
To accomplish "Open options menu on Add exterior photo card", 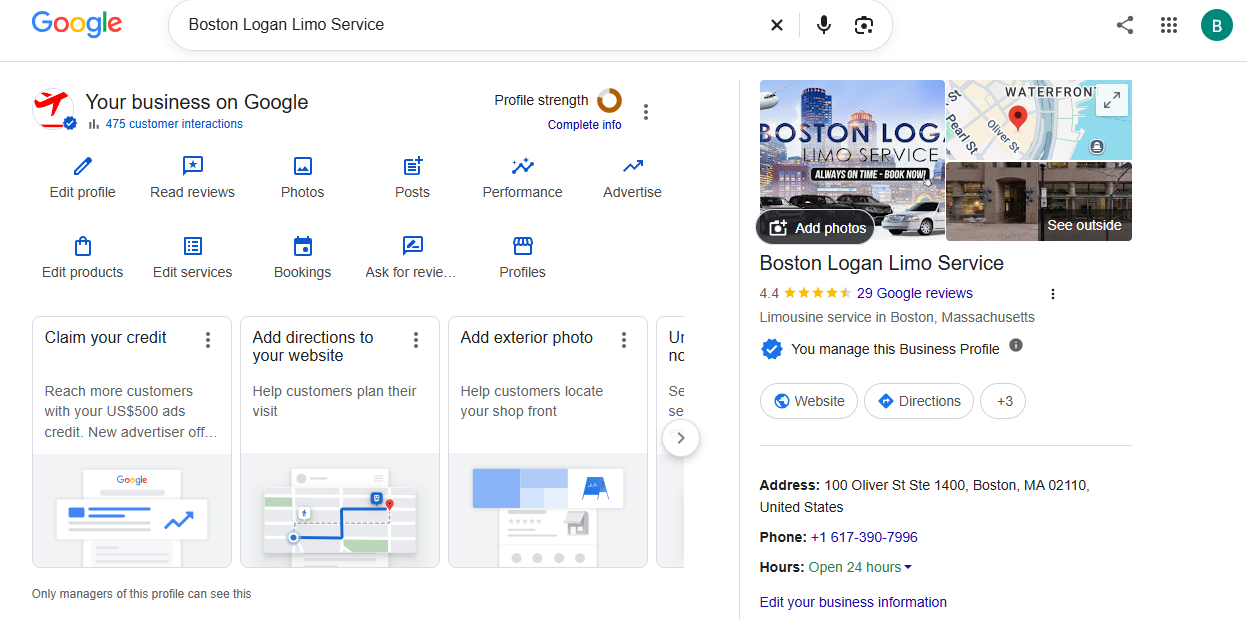I will pos(624,340).
